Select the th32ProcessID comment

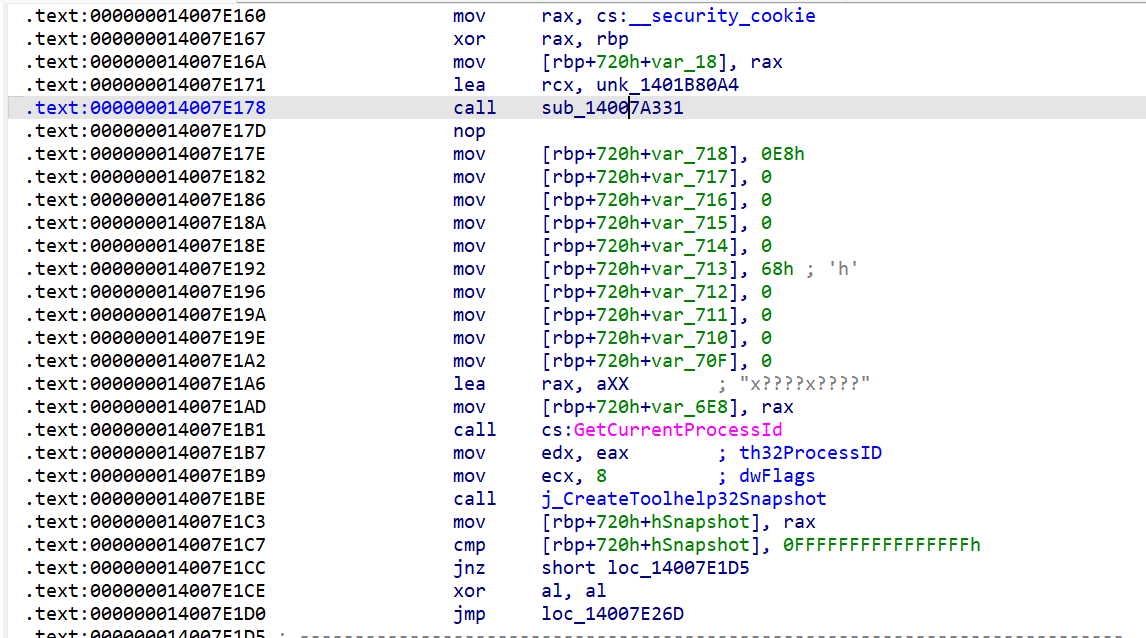(x=811, y=453)
